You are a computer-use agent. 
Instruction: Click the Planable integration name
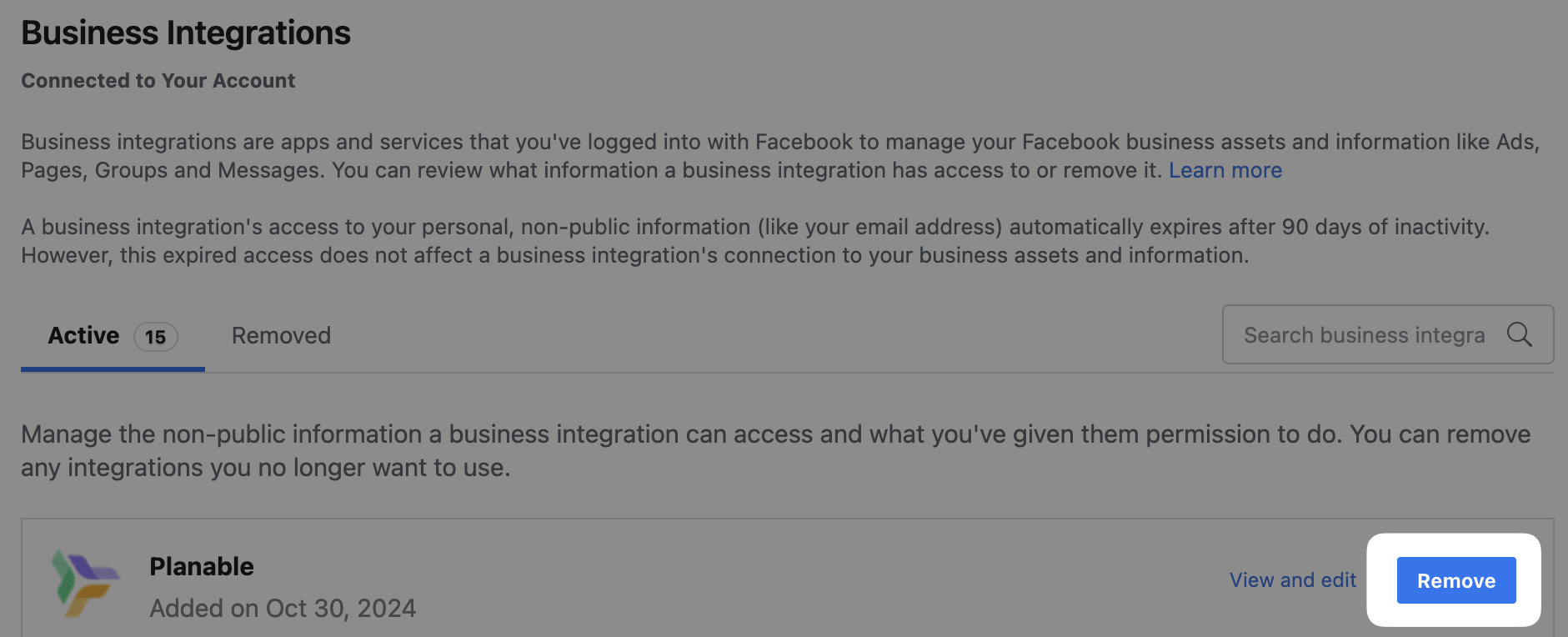202,567
